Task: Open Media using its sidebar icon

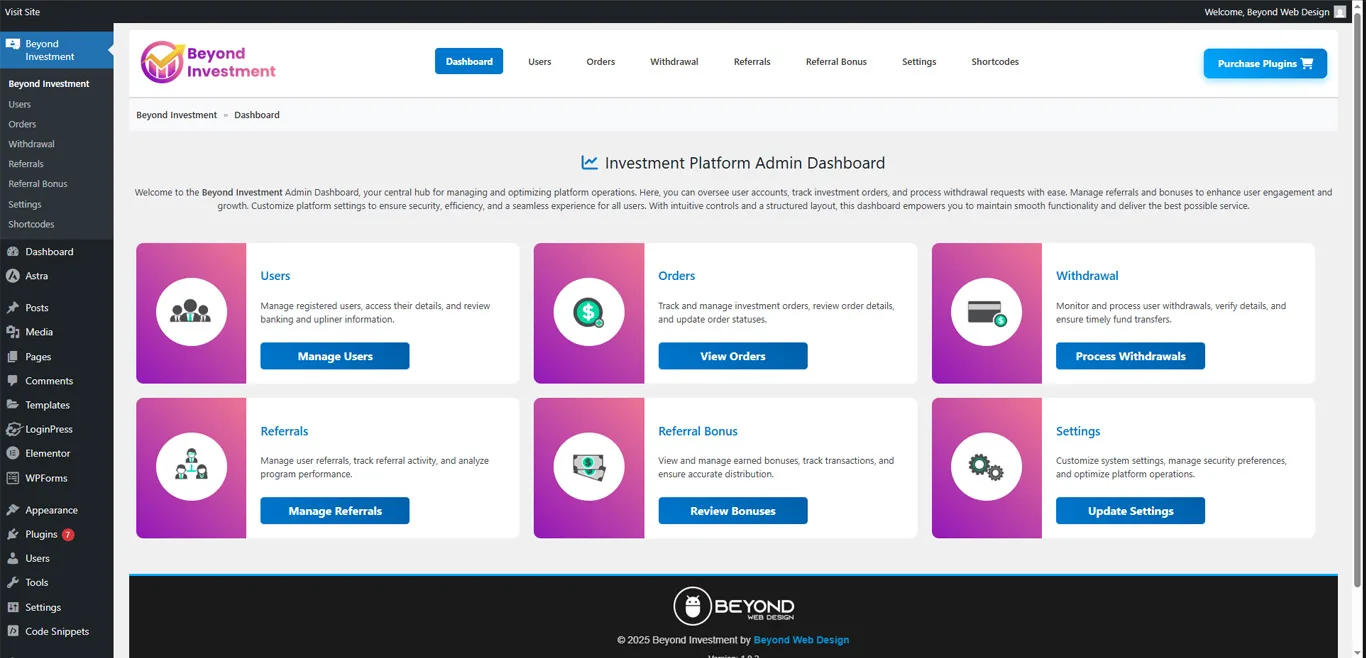Action: pos(12,332)
